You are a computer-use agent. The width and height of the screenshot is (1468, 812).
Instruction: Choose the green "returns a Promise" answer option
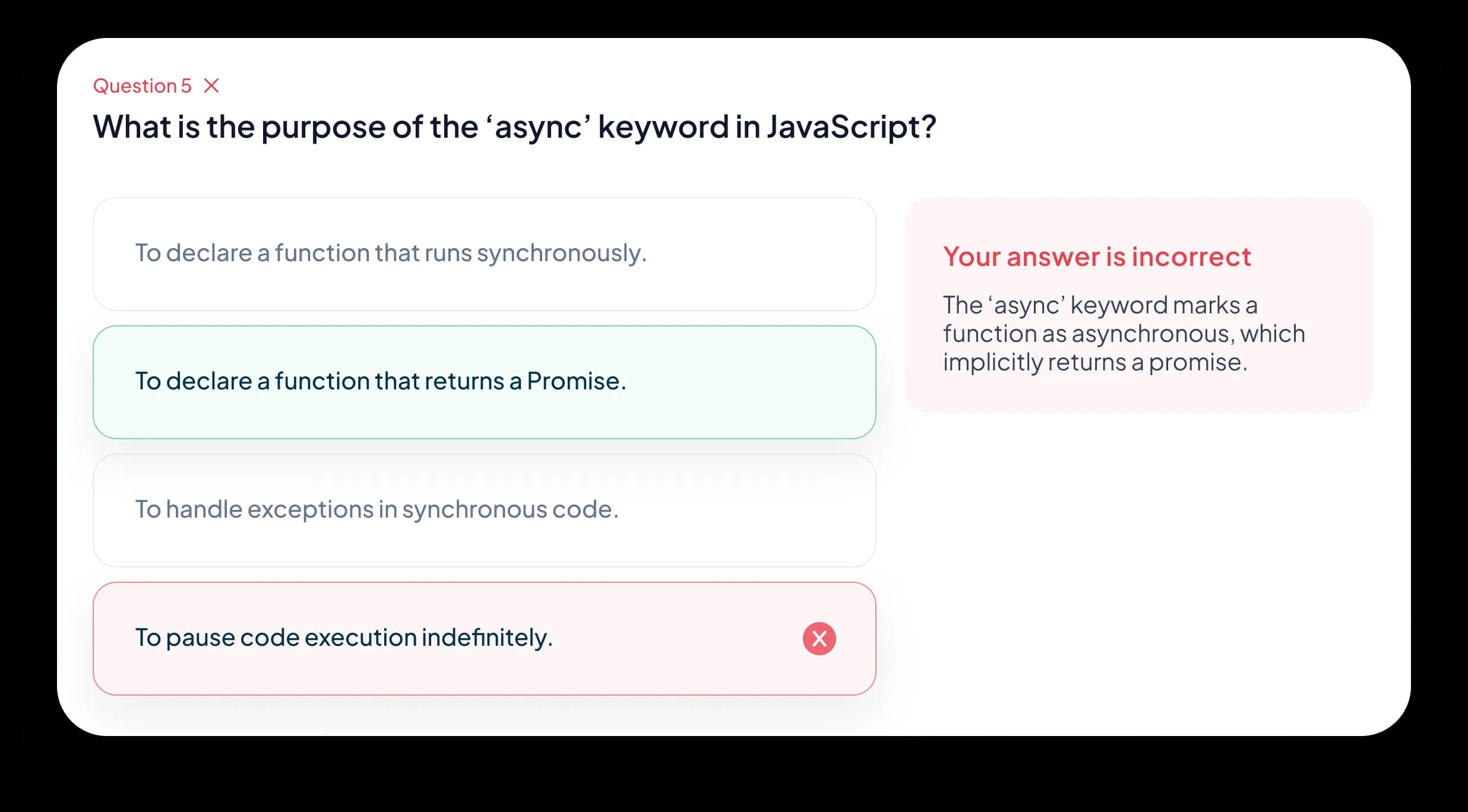click(484, 382)
